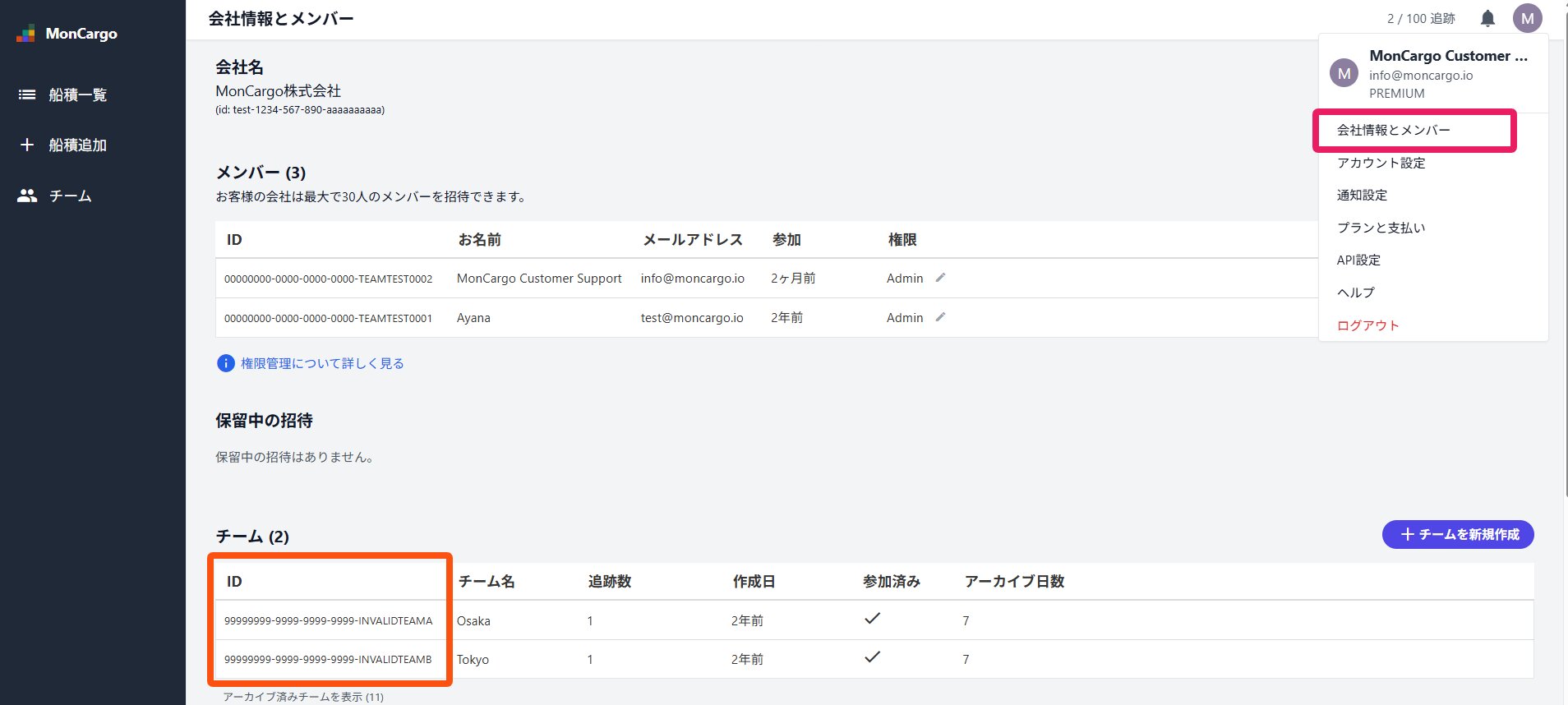Select 会社情報とメンバー in the menu
This screenshot has width=1568, height=705.
pos(1393,130)
